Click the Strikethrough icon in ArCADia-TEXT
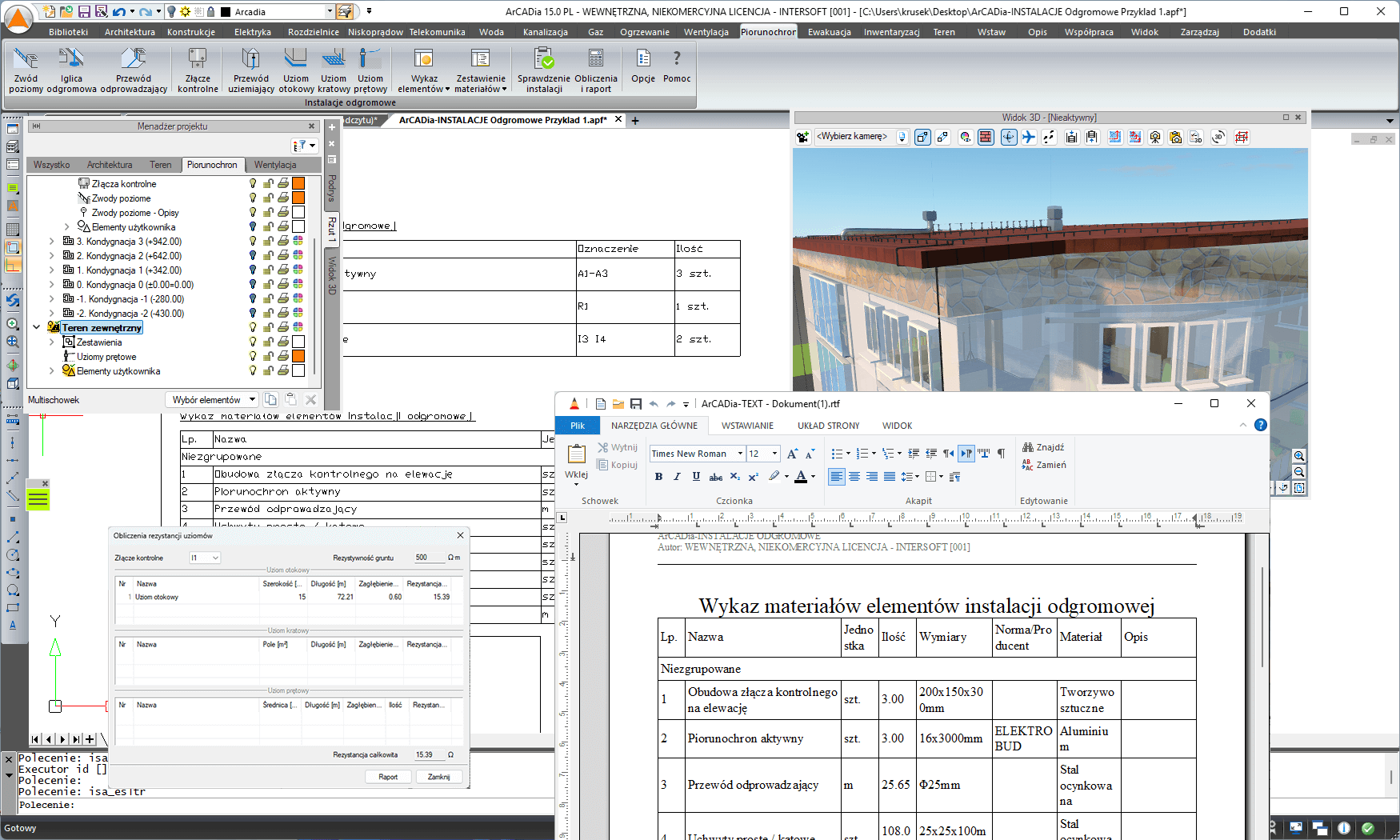 click(716, 477)
